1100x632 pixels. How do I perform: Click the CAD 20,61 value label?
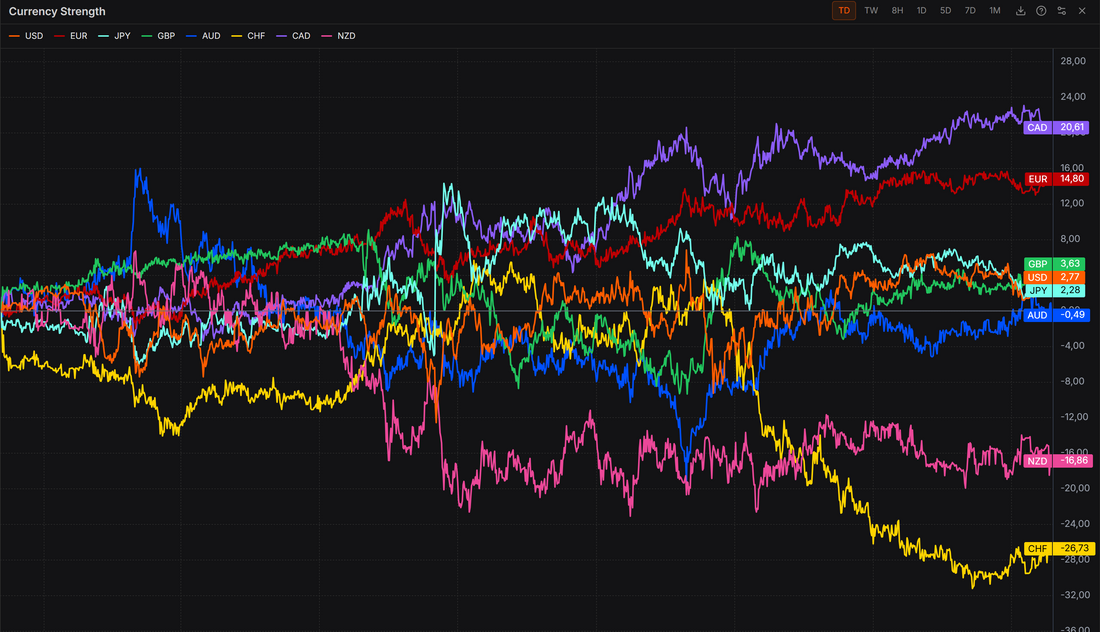coord(1056,127)
